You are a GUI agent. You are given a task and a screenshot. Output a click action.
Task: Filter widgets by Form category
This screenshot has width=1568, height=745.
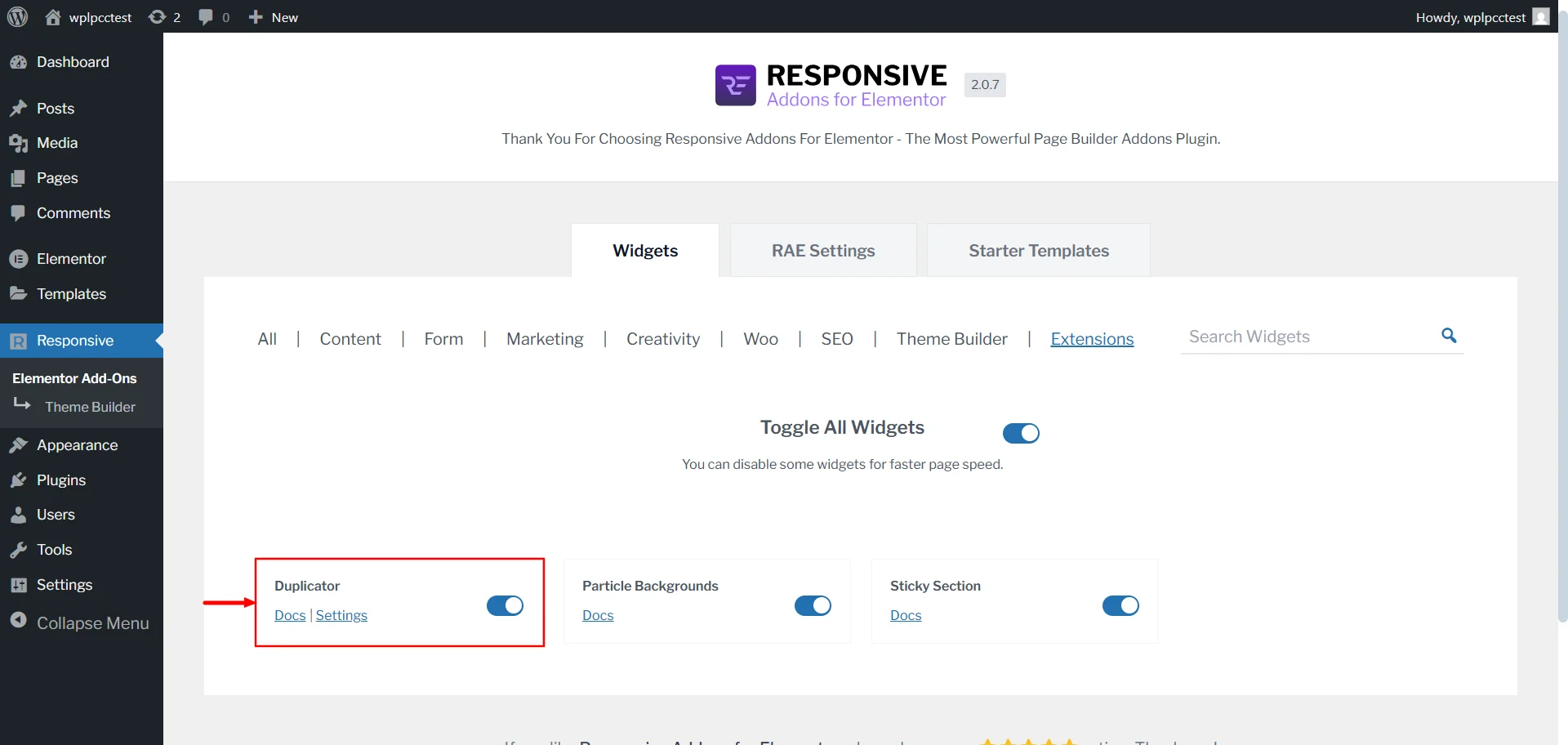(443, 339)
